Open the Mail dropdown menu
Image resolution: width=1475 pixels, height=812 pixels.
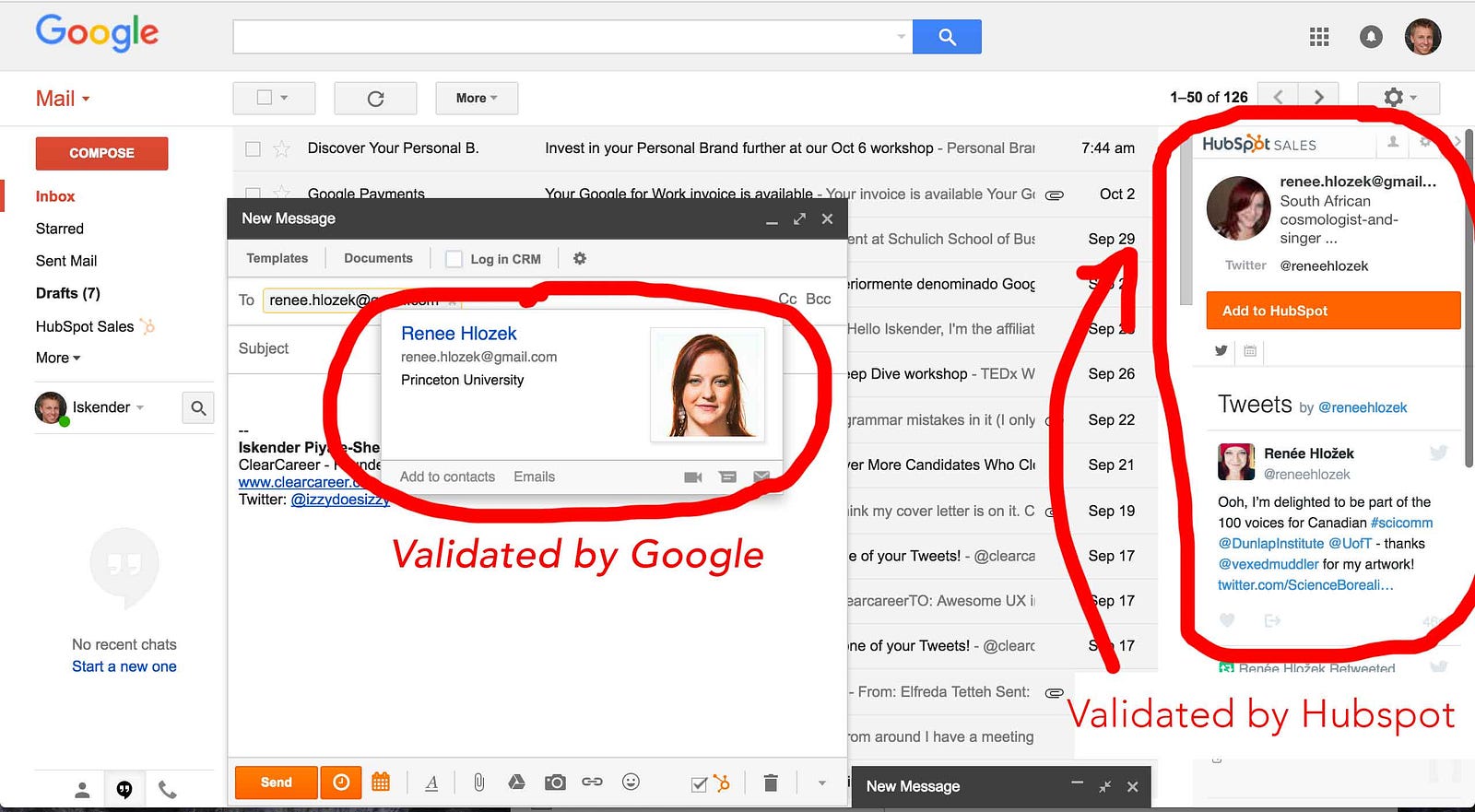pyautogui.click(x=63, y=99)
